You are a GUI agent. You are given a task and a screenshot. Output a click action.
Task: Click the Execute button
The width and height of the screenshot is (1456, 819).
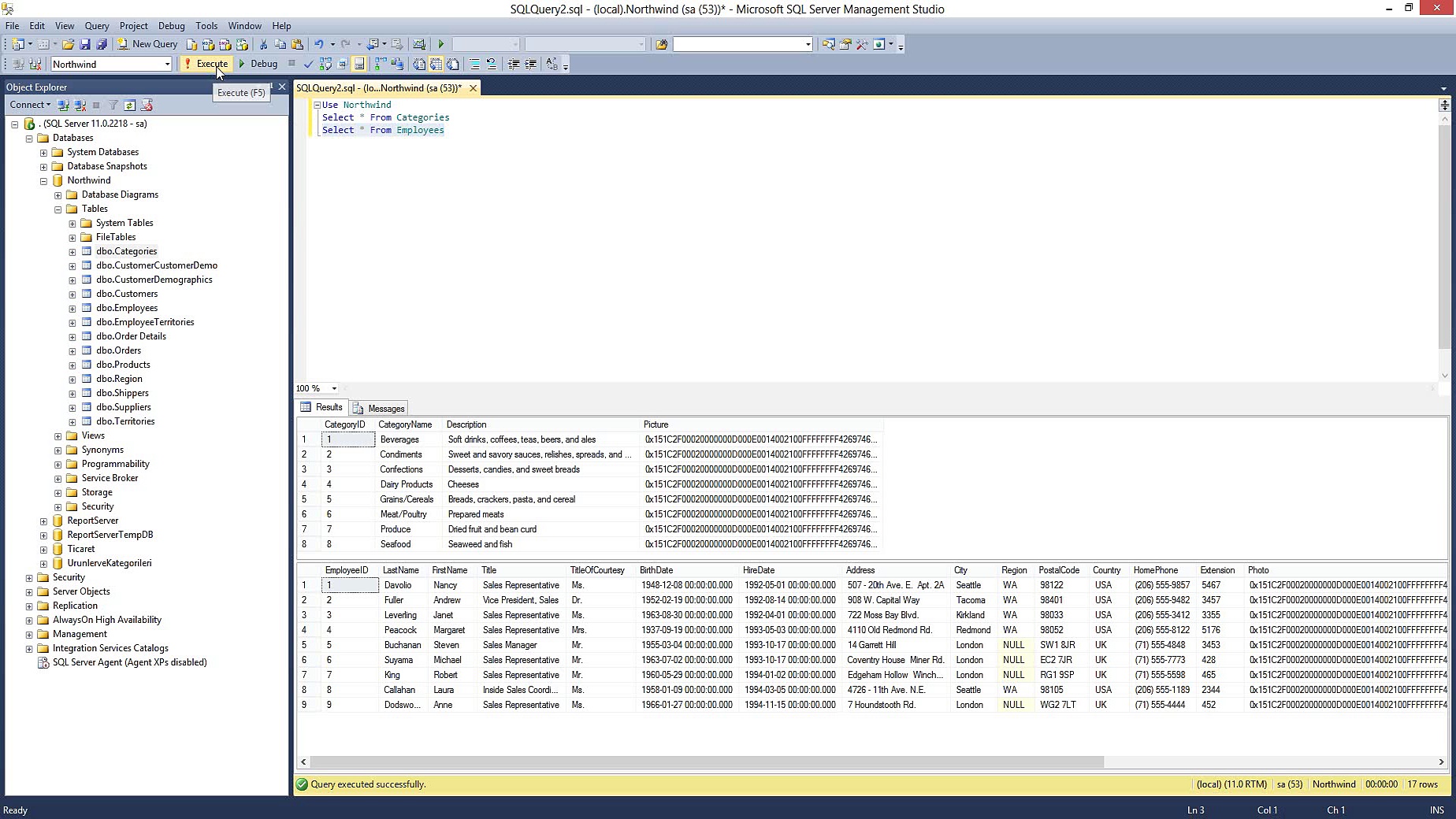[x=206, y=64]
